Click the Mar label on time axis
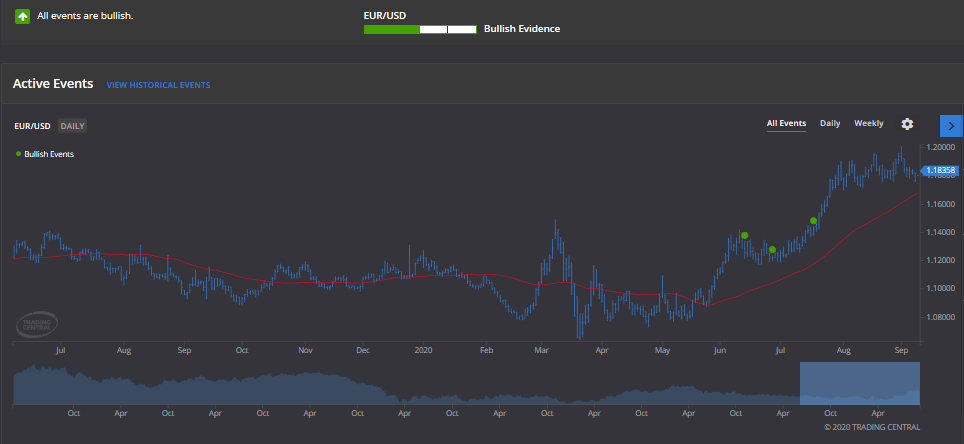 tap(542, 351)
